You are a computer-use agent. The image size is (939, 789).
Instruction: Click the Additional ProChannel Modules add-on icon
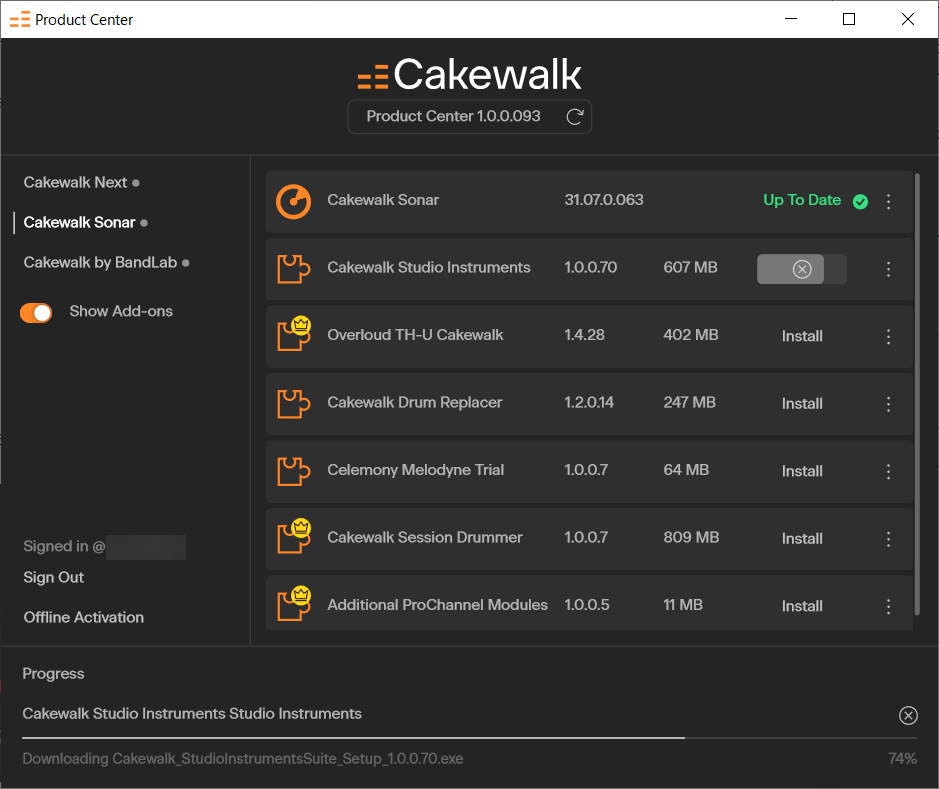point(293,603)
